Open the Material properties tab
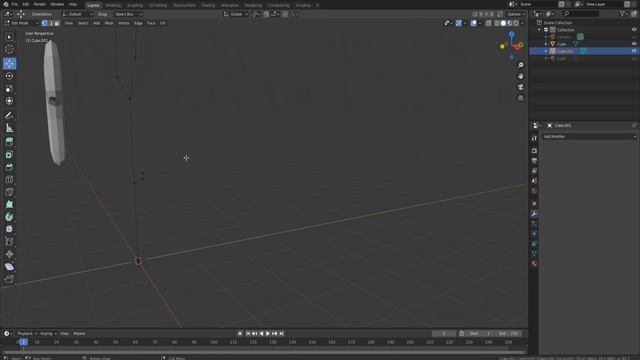 coord(534,264)
